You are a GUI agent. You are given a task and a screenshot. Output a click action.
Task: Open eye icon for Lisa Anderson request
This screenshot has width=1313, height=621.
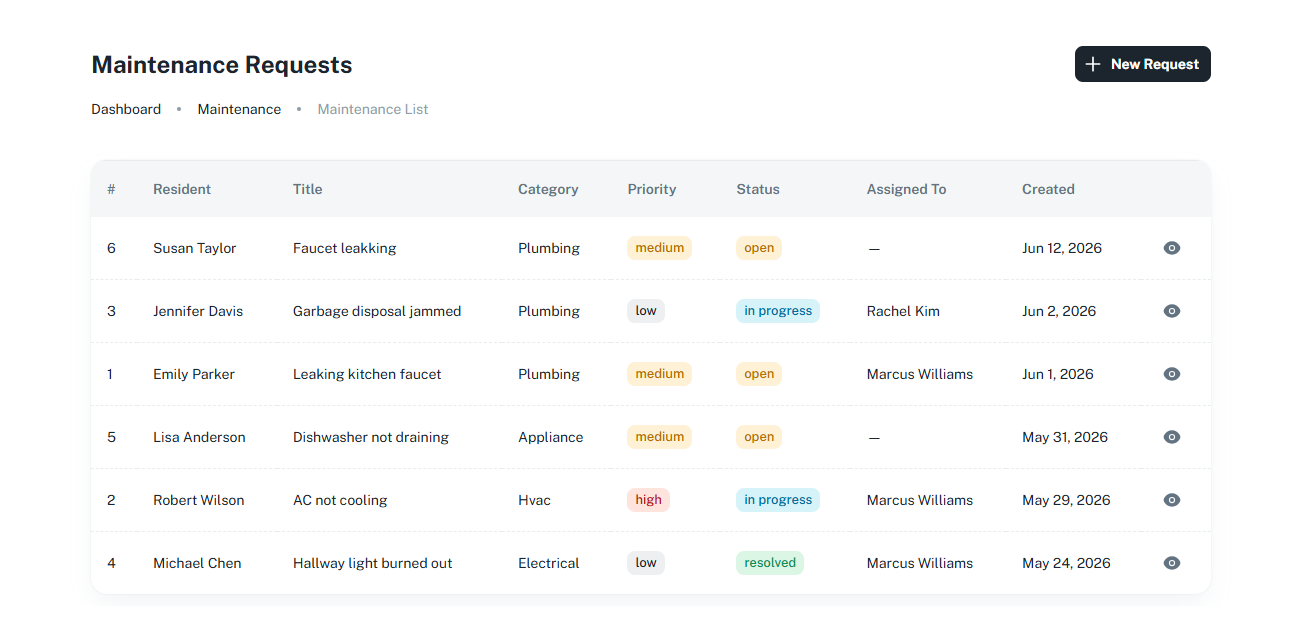(1172, 437)
